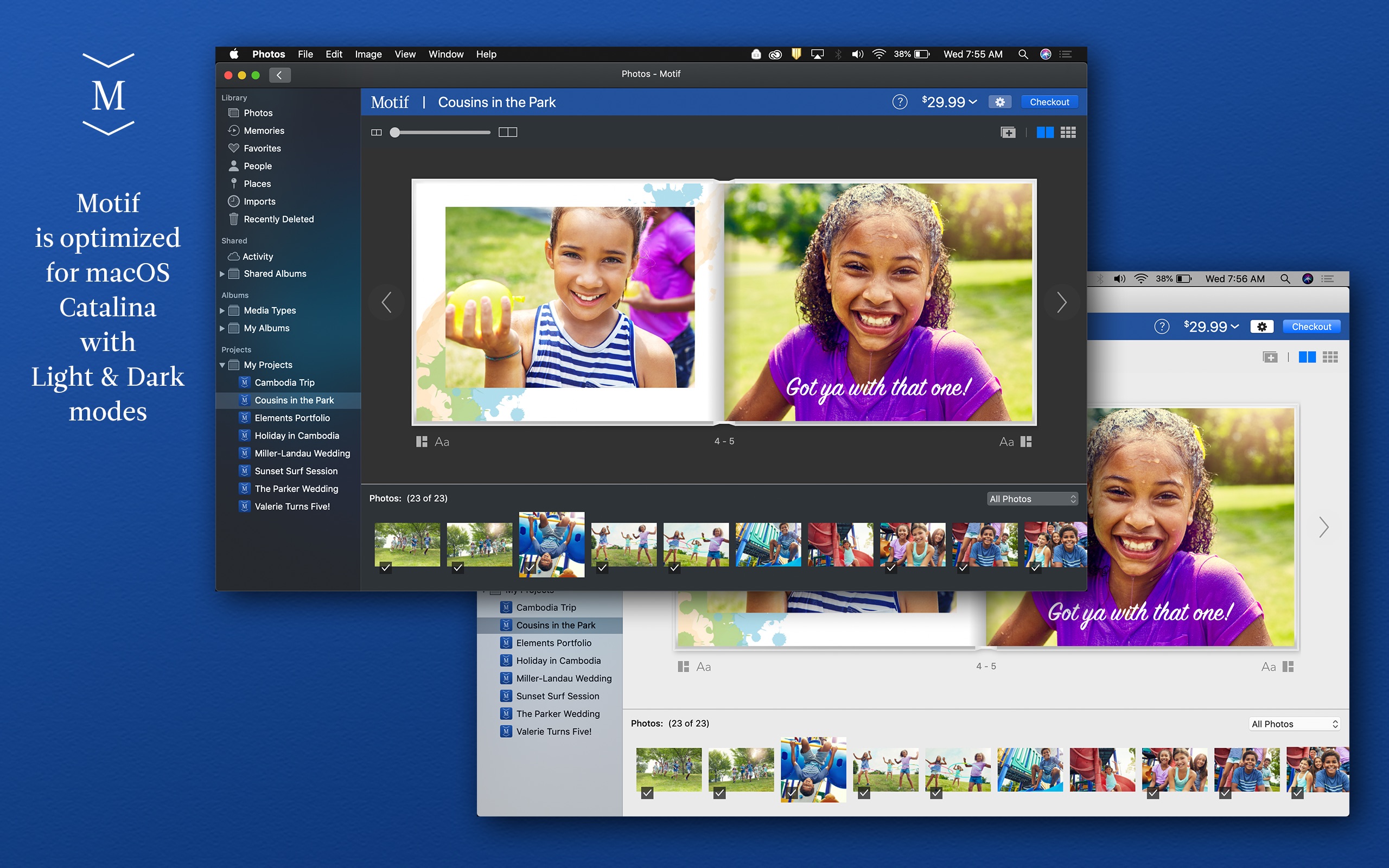Open Motif settings gear in dark window
The width and height of the screenshot is (1389, 868).
[x=999, y=102]
